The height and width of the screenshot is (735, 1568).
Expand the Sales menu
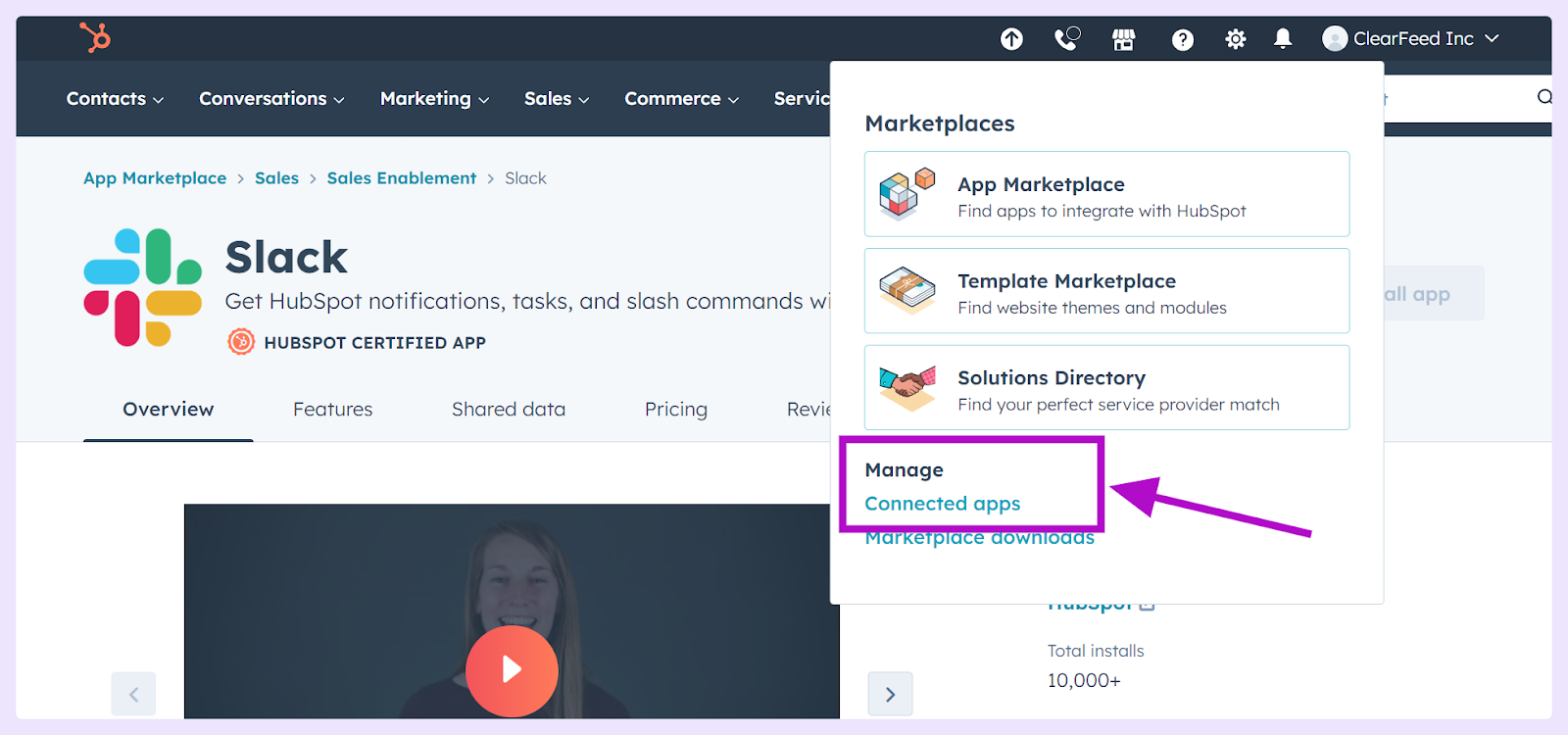point(557,98)
